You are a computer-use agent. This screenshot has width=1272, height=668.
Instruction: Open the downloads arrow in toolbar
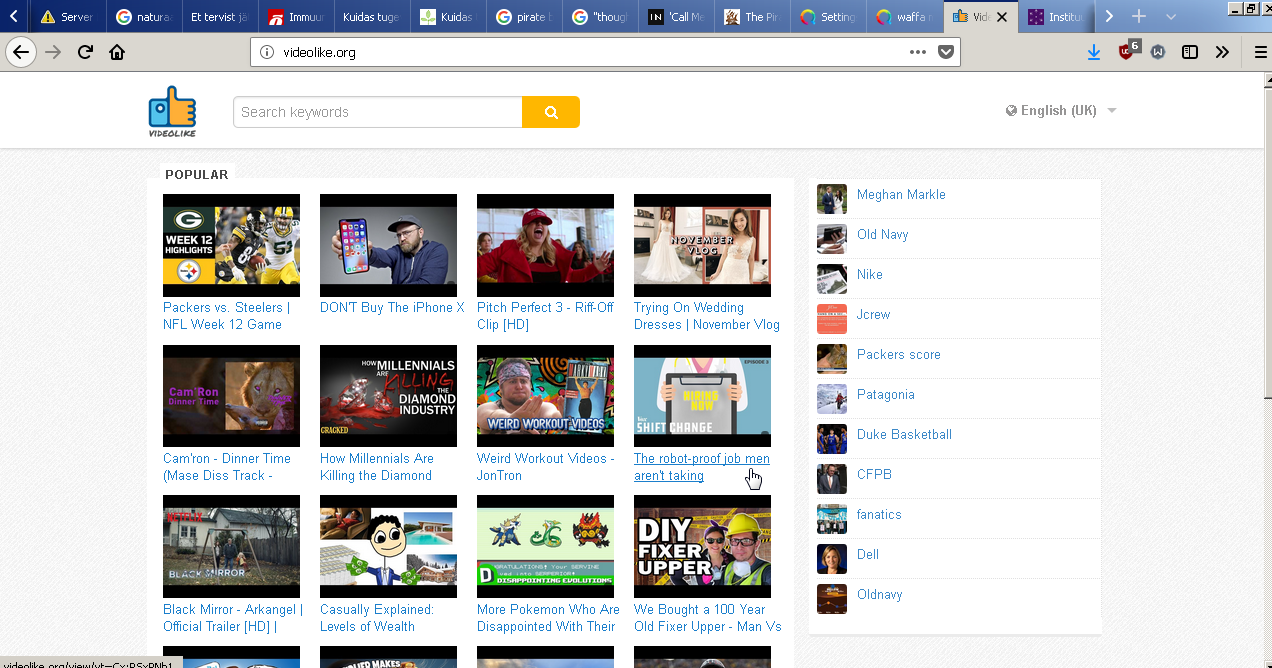pyautogui.click(x=1093, y=52)
